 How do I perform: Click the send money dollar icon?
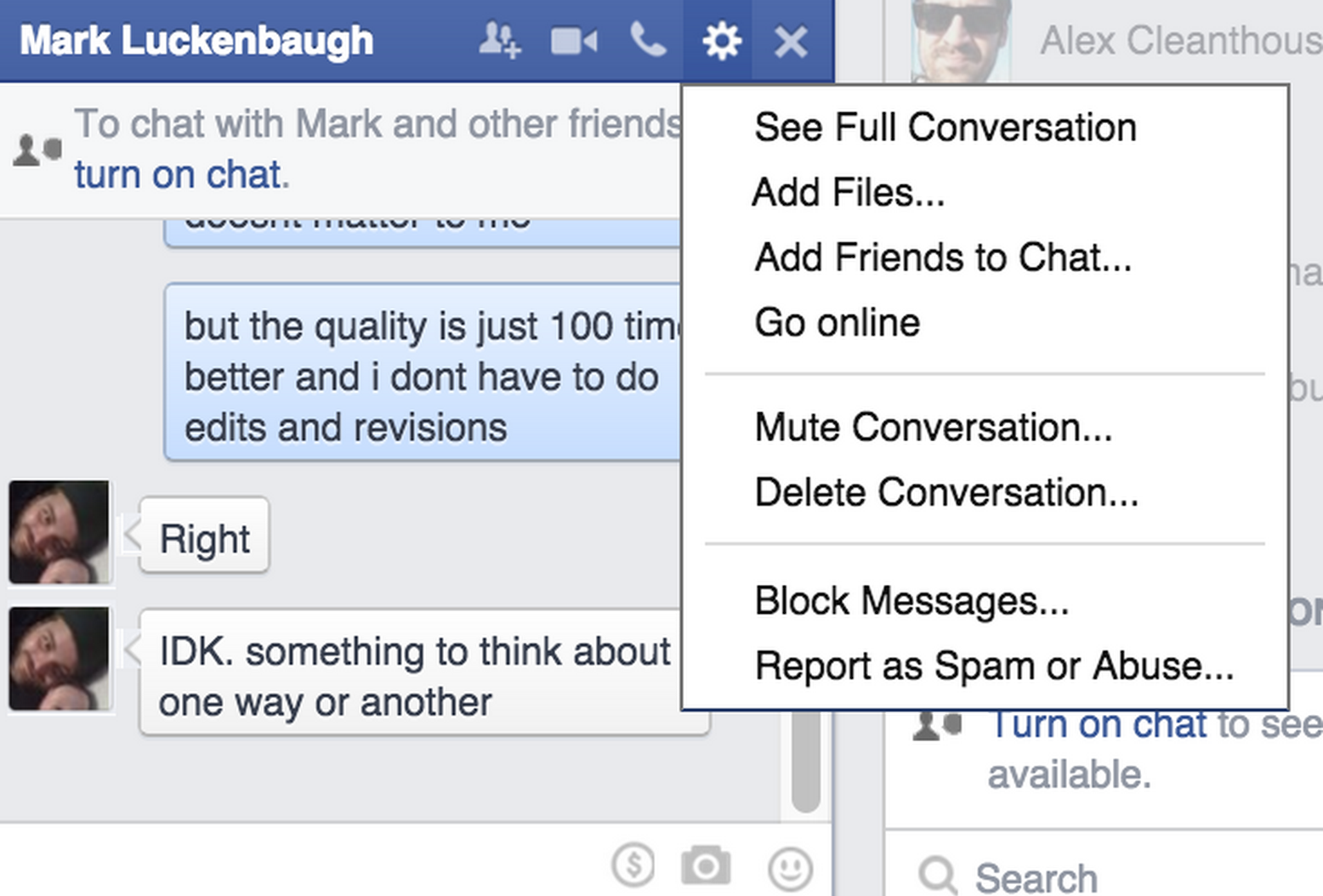[633, 866]
